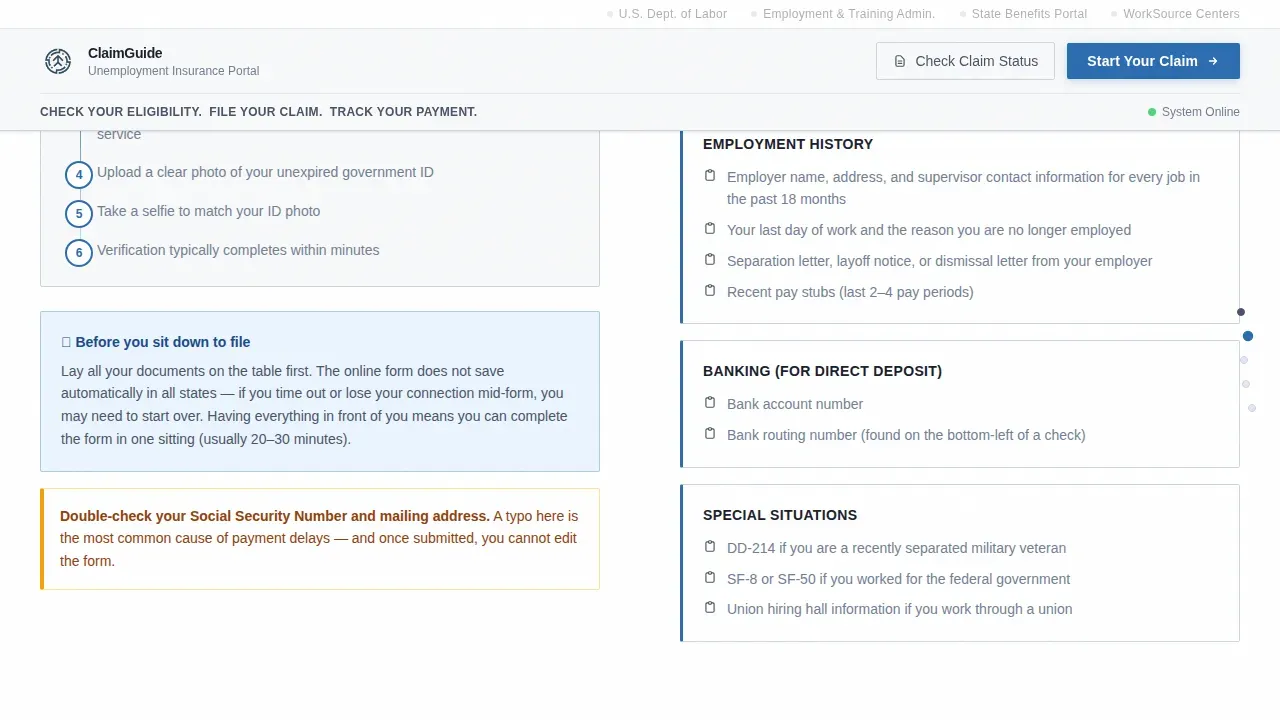
Task: Click the text Bank routing number (found on the bottom-left of a check)
Action: tap(906, 435)
